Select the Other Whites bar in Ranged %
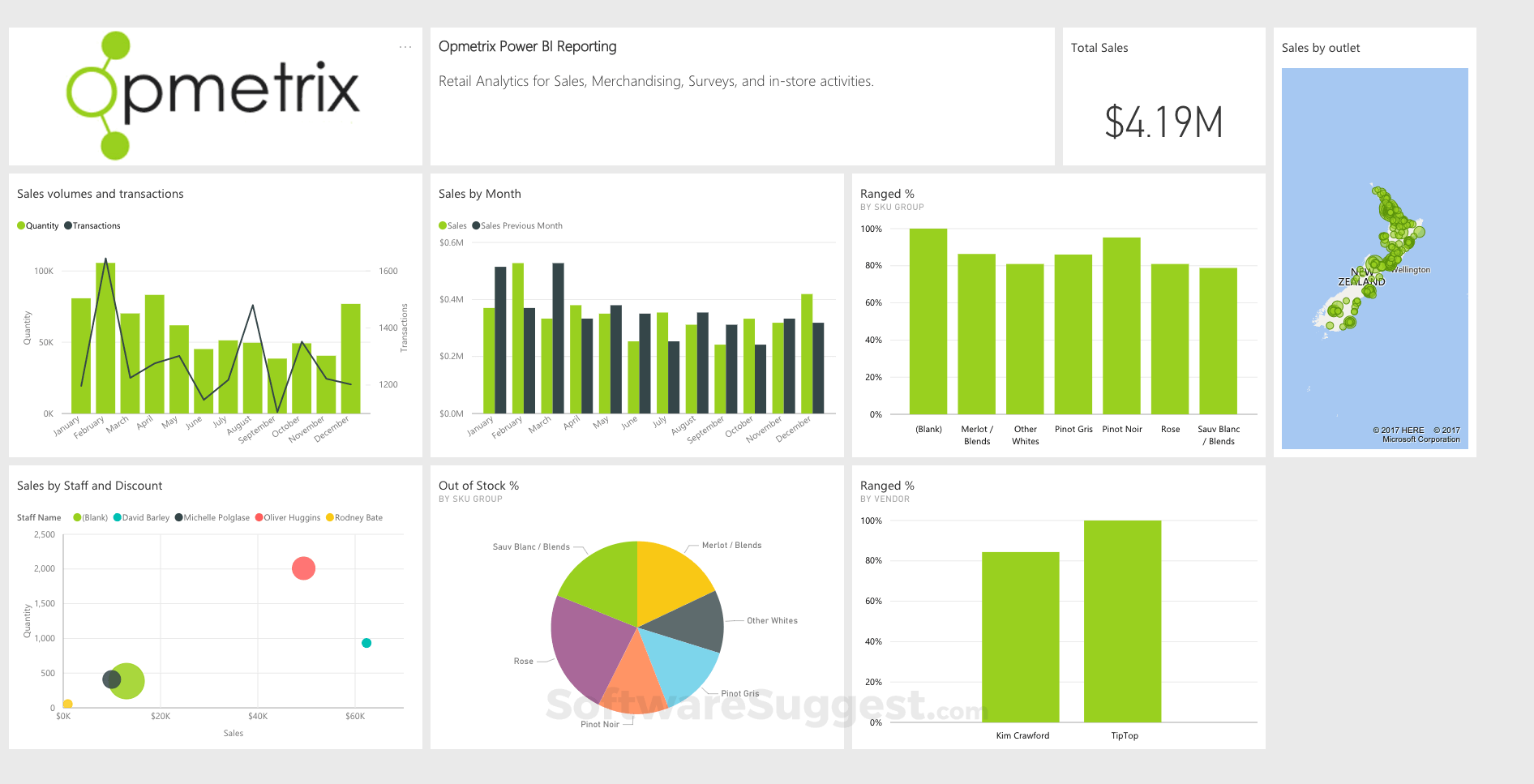The image size is (1534, 784). (1025, 339)
